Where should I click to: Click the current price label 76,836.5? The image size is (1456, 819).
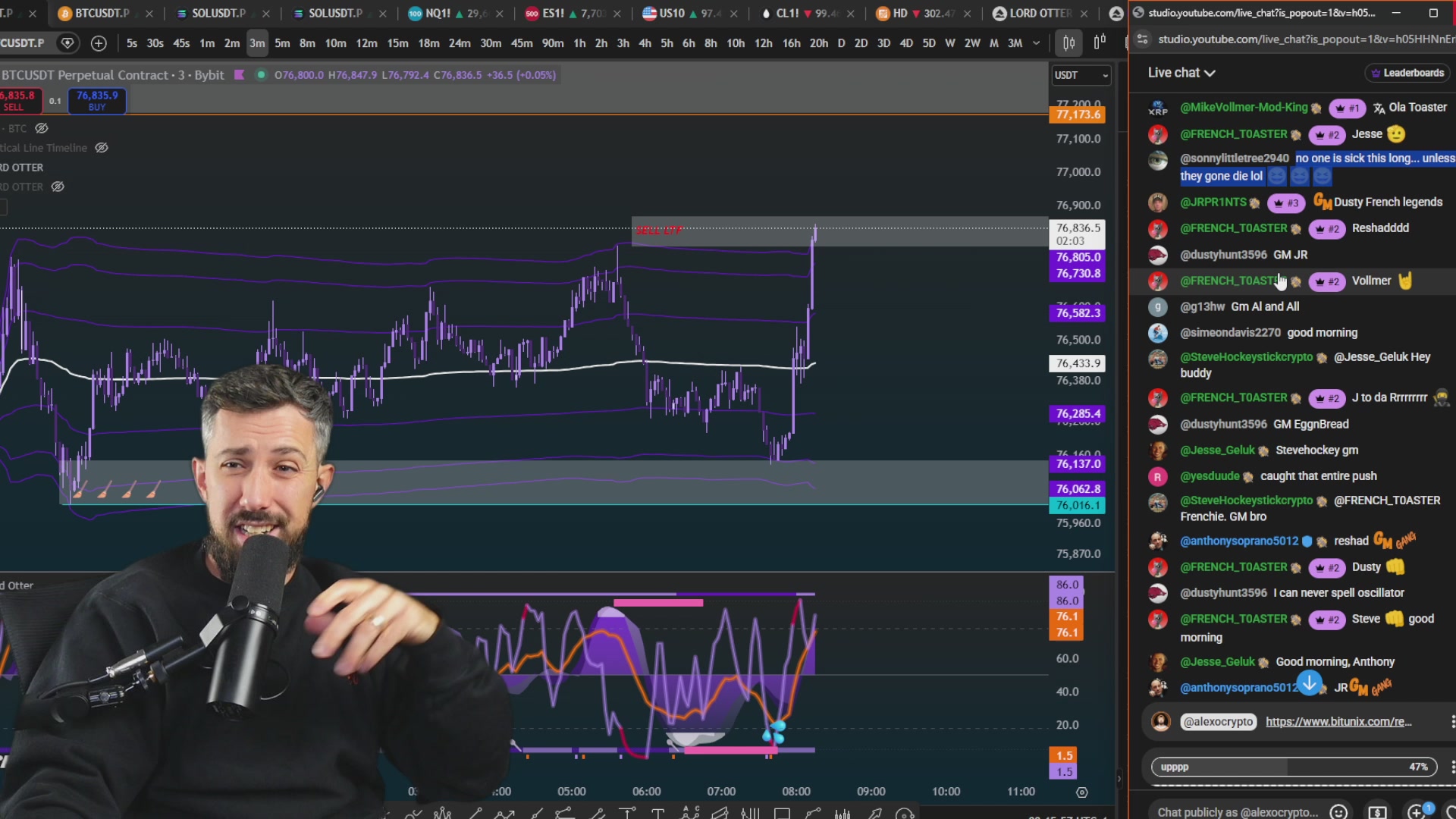1077,234
